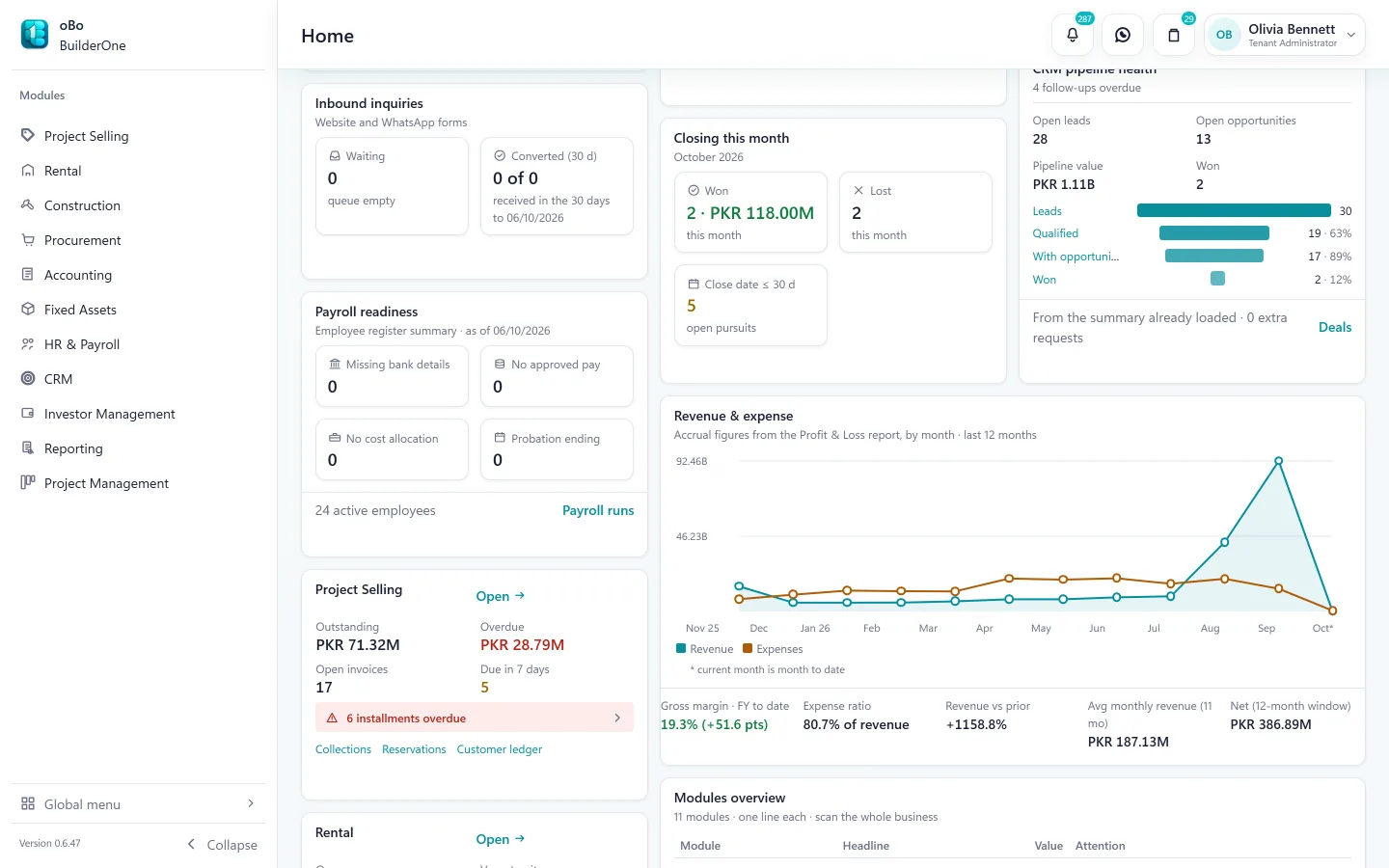Click the Won check-circle icon
This screenshot has width=1389, height=868.
[694, 191]
